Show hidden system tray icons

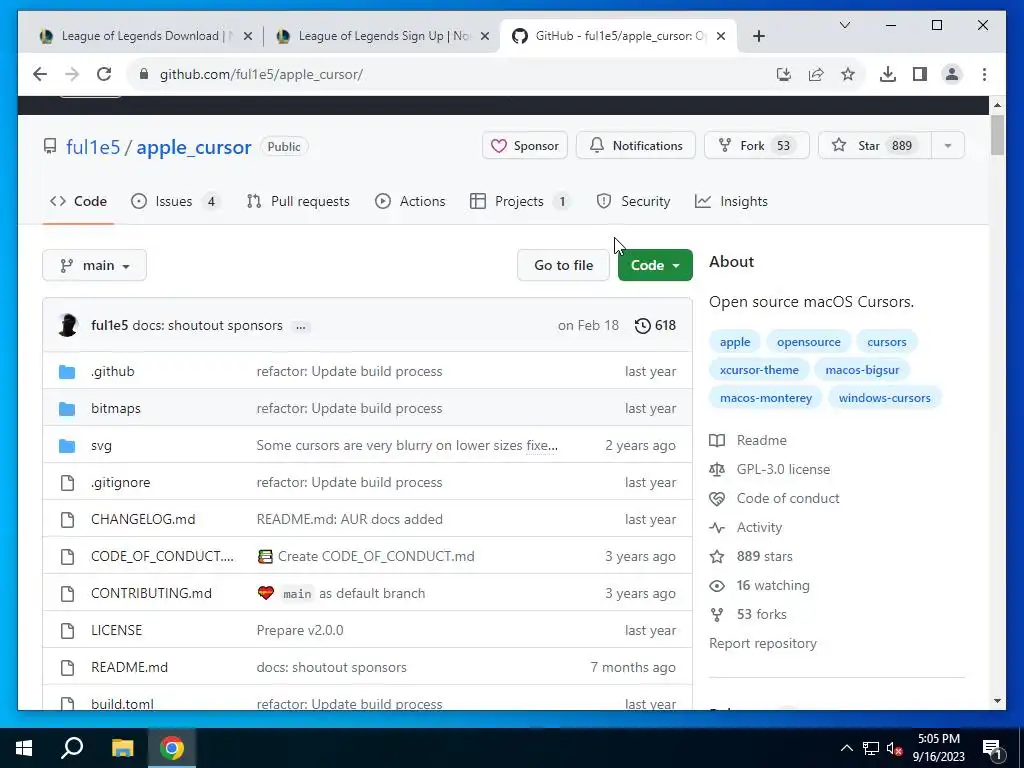pos(846,748)
